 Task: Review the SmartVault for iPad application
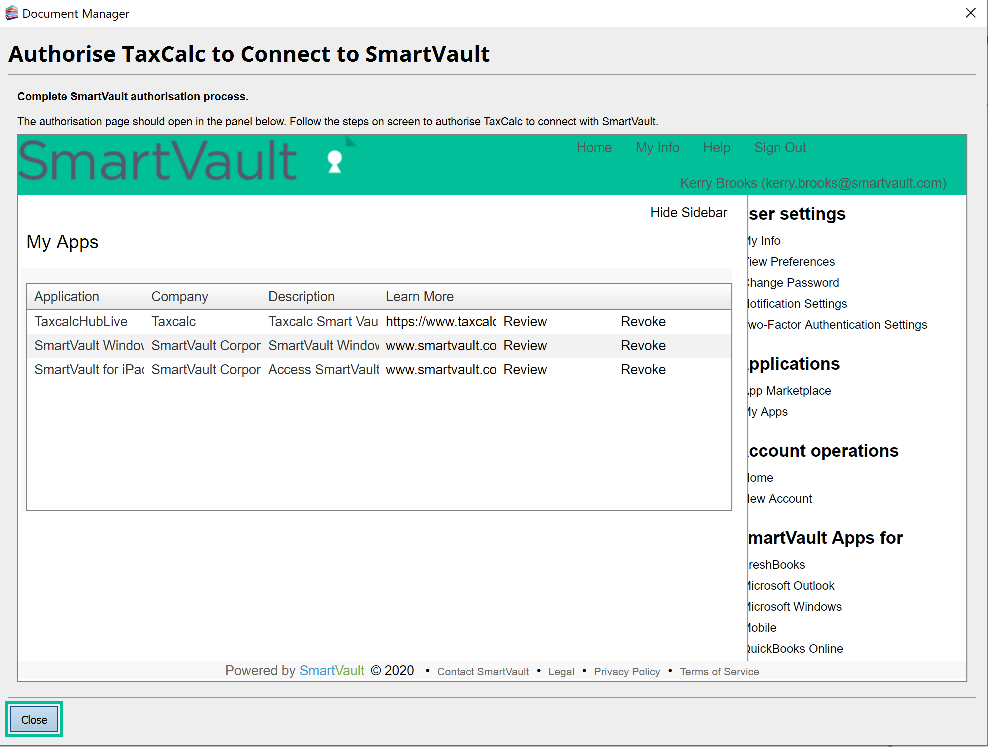(x=525, y=369)
